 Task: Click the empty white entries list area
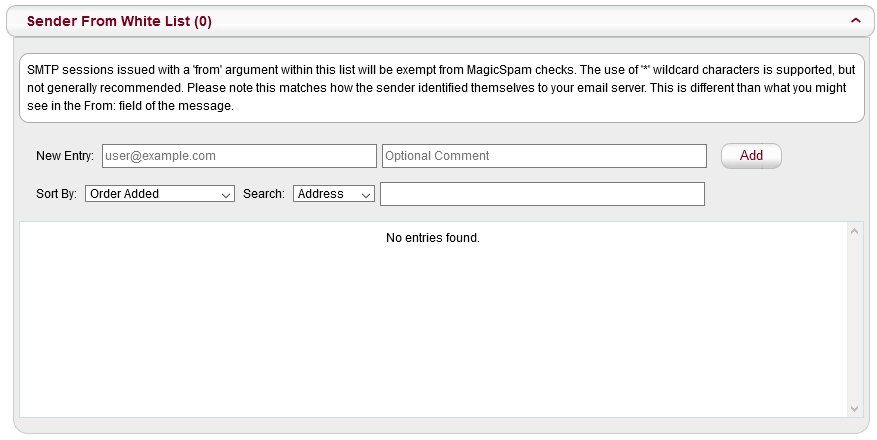[x=433, y=330]
